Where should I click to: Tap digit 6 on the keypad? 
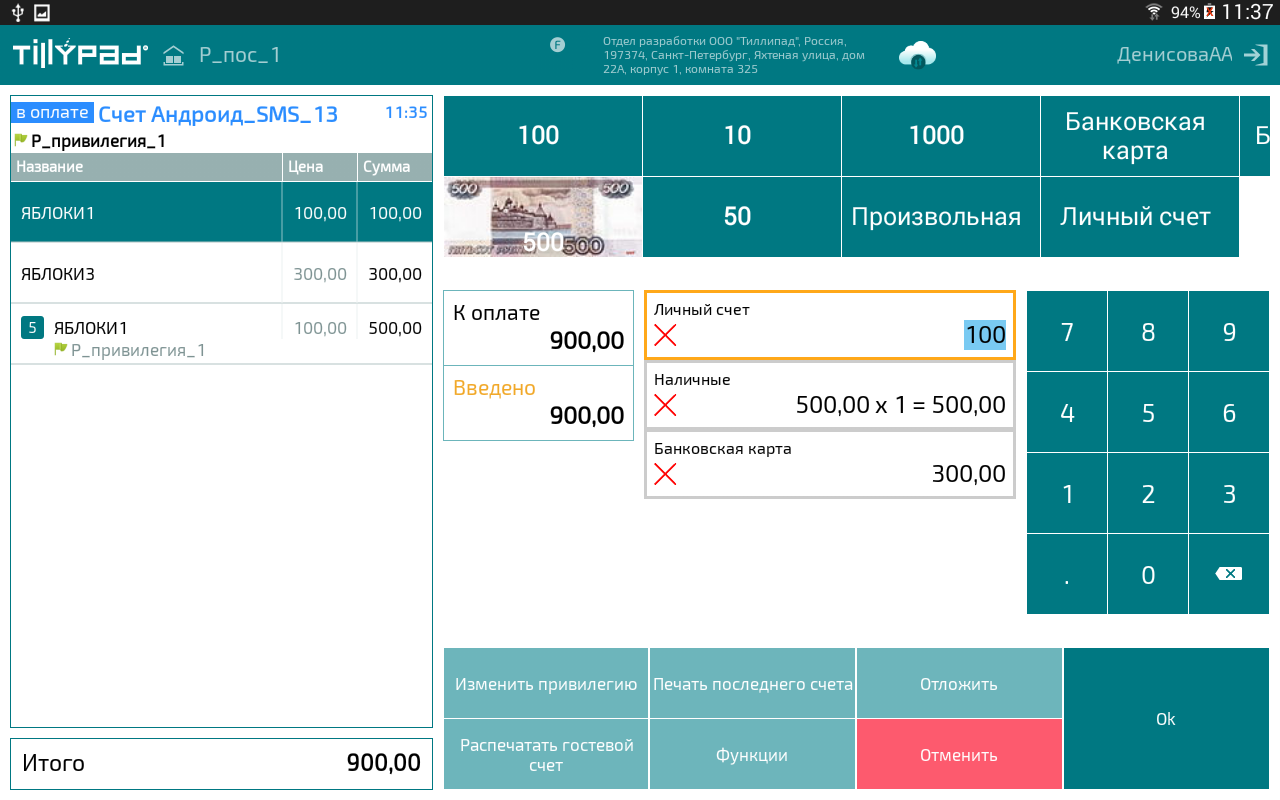point(1229,413)
